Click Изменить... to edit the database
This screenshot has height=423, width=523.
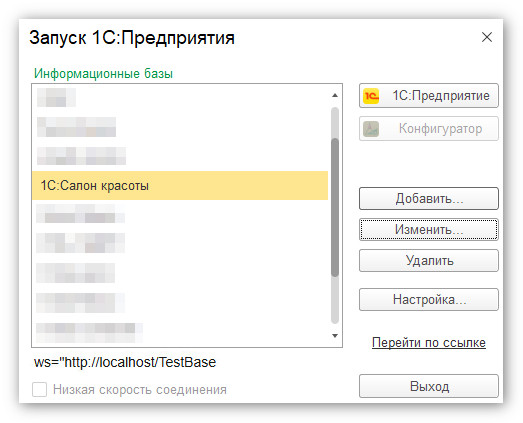[x=429, y=229]
